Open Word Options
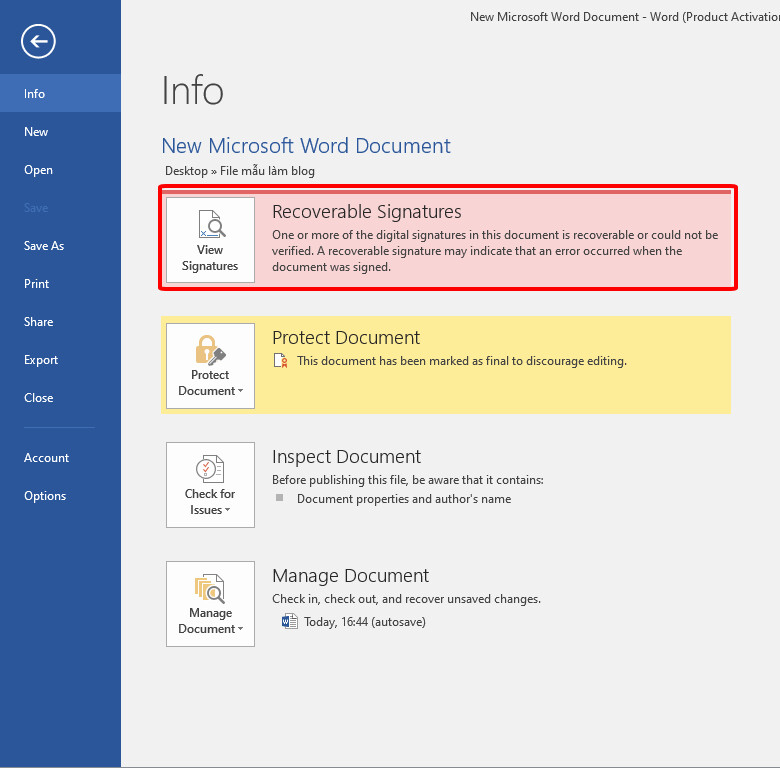 [x=45, y=496]
